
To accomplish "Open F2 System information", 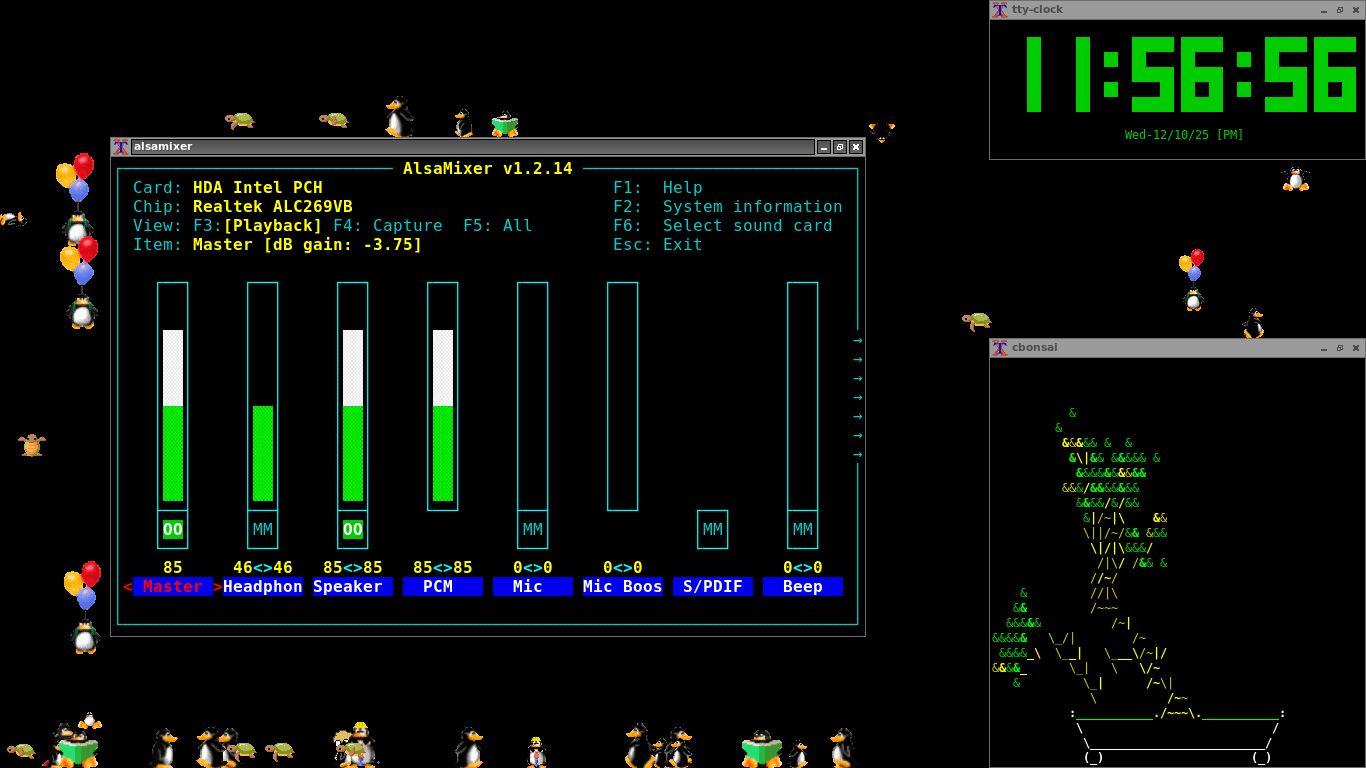I will coord(728,207).
